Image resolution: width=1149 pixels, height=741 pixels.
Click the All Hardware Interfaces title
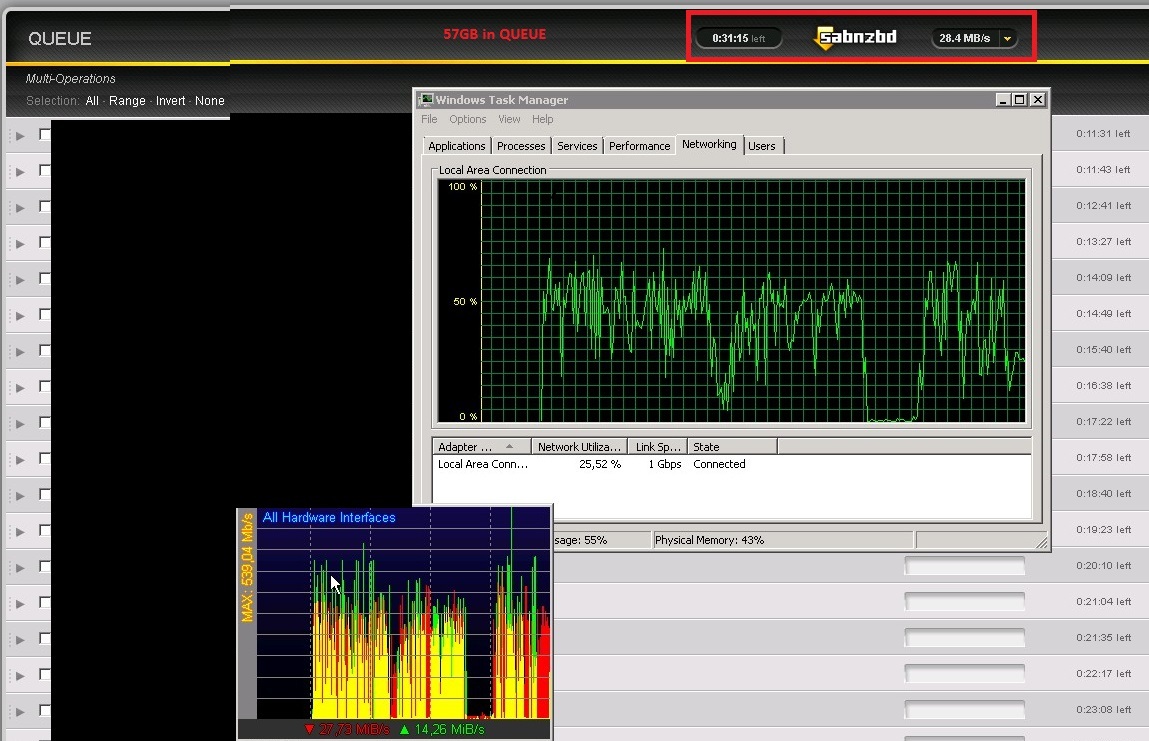(329, 517)
